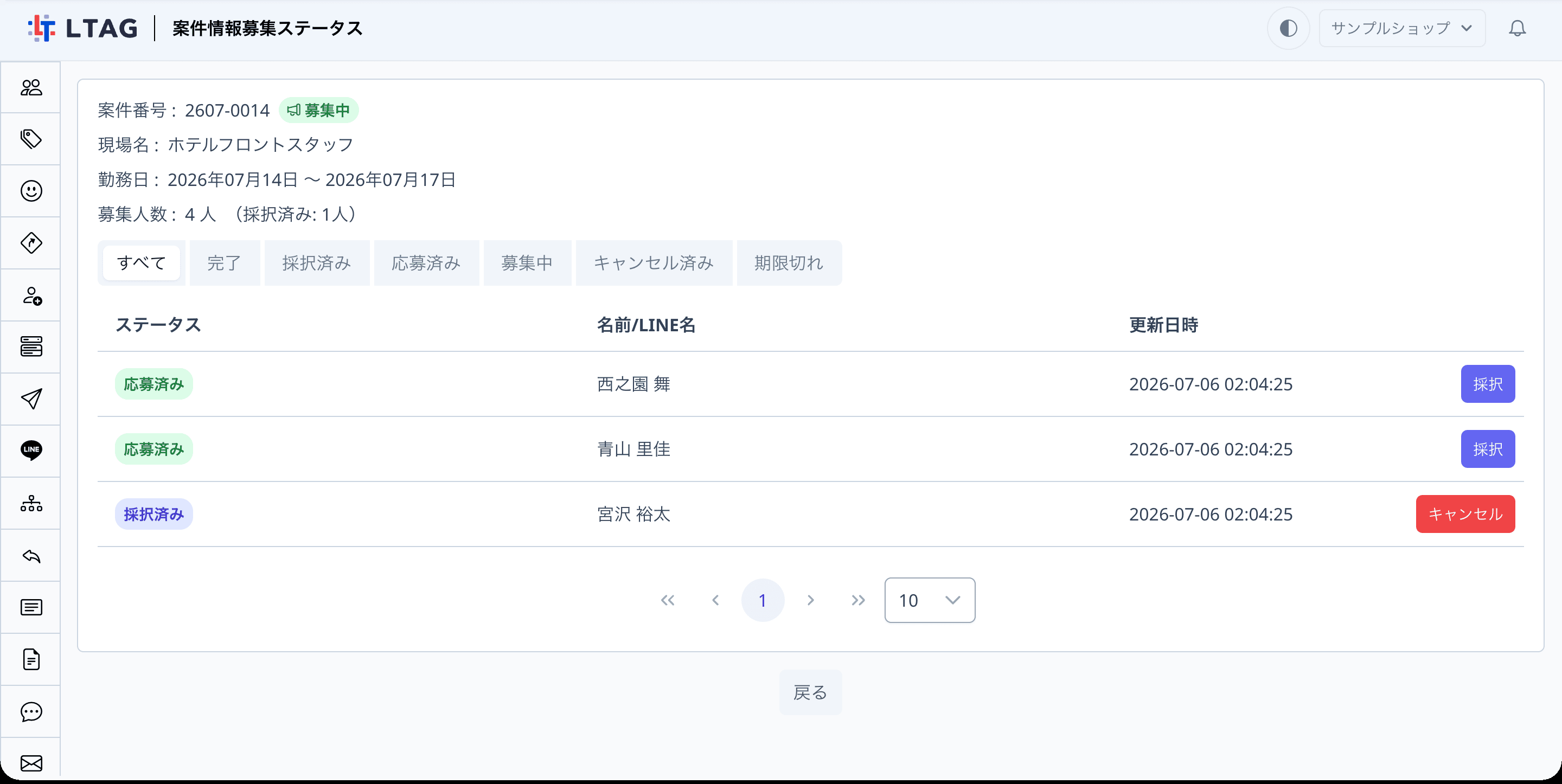Switch to the 期限切れ tab
Viewport: 1562px width, 784px height.
[789, 262]
